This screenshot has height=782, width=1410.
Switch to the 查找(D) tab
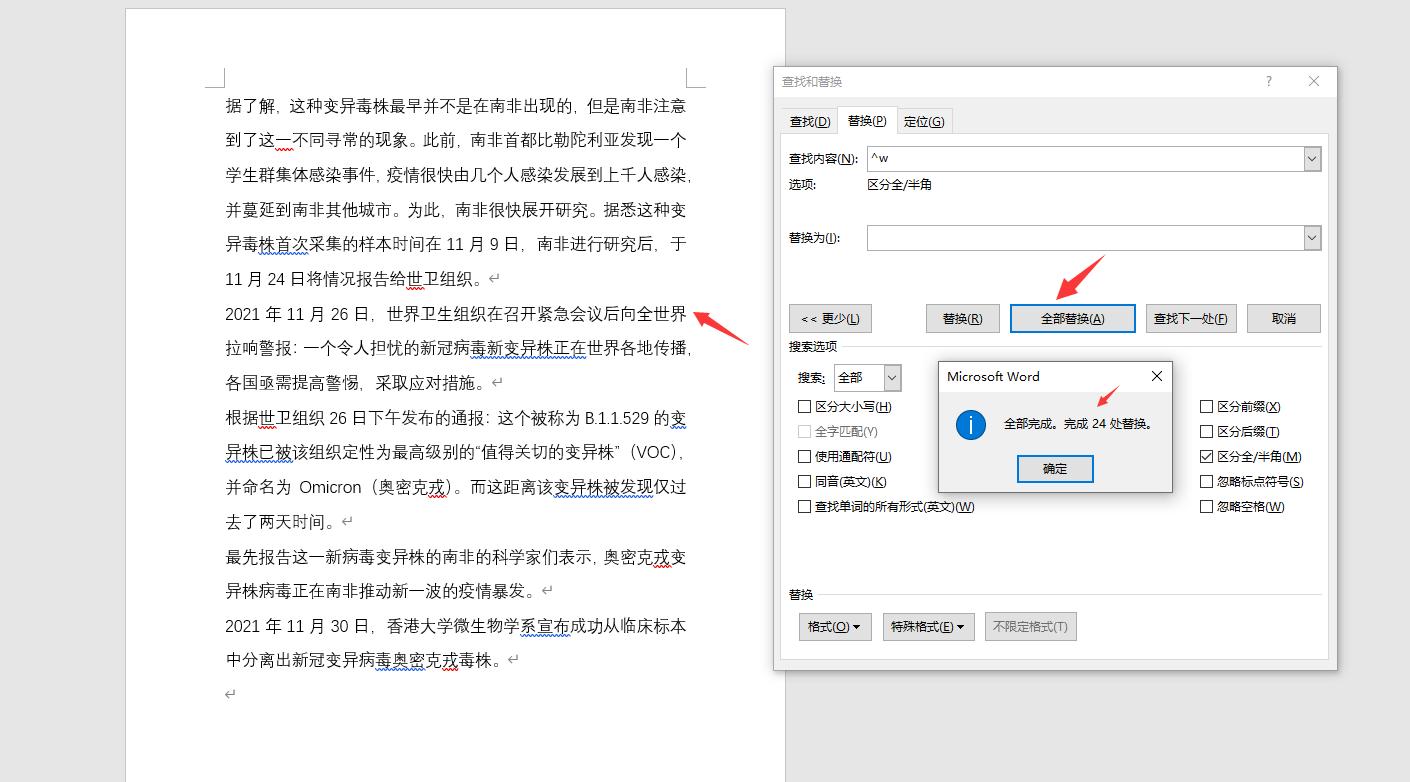(808, 120)
